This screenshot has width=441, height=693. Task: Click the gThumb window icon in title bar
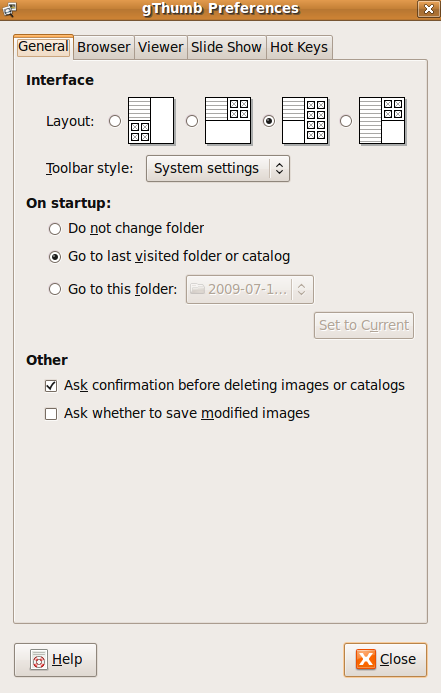point(9,9)
